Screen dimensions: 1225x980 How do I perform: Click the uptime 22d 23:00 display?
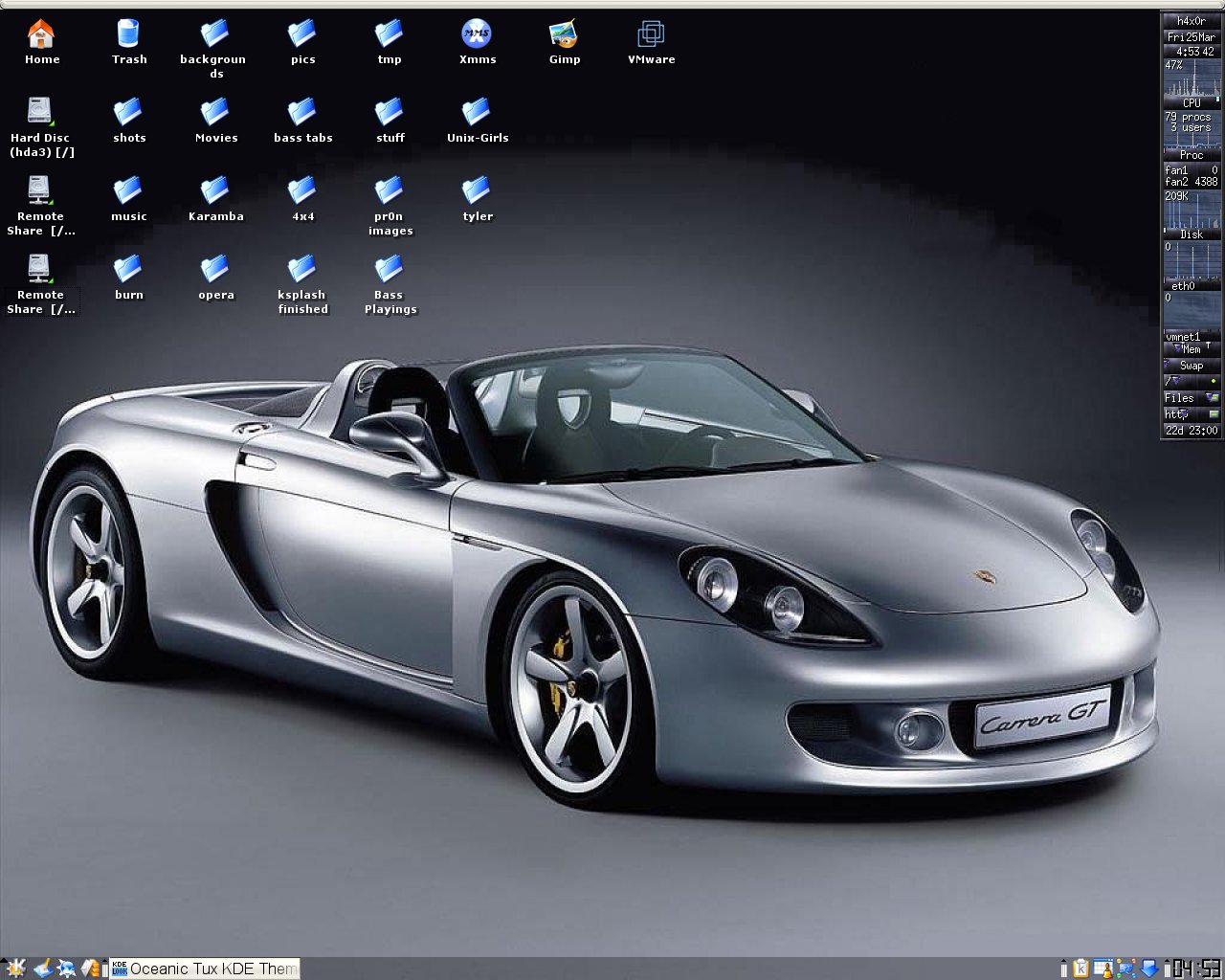click(1192, 431)
